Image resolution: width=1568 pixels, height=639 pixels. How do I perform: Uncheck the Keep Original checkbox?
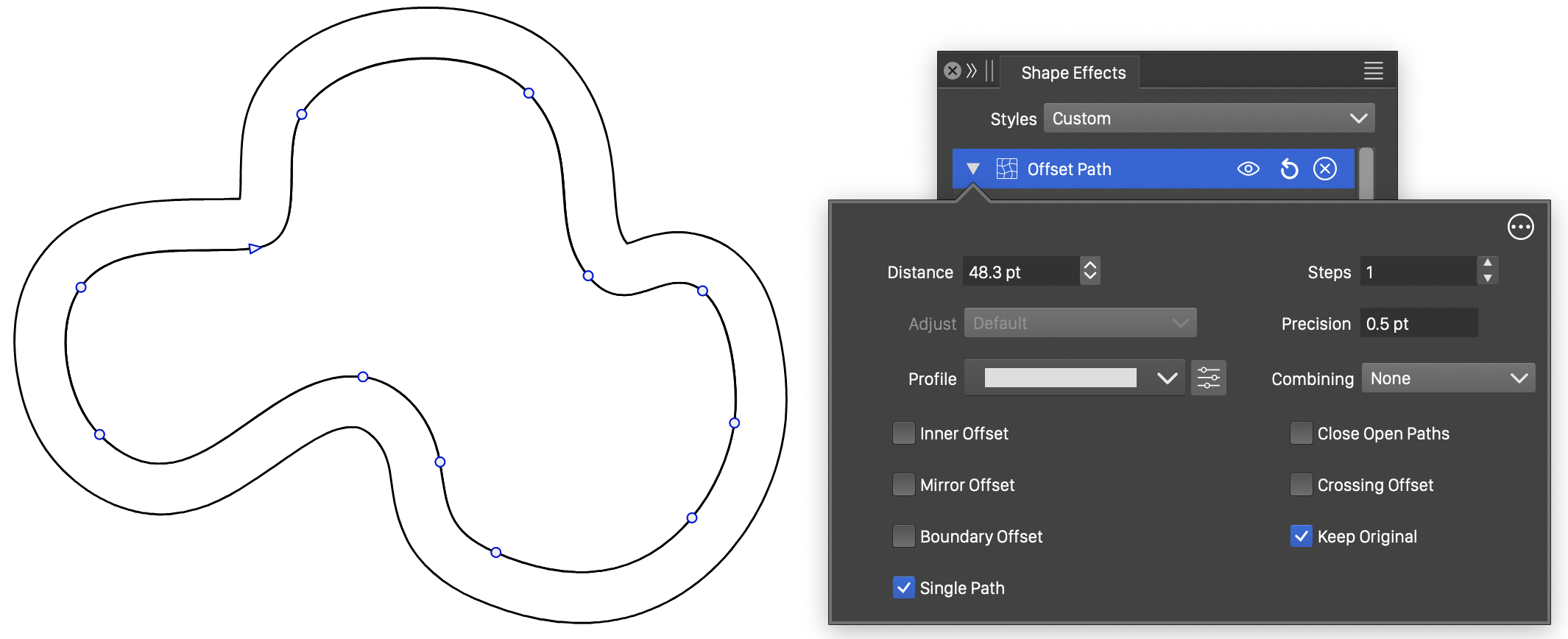coord(1301,536)
